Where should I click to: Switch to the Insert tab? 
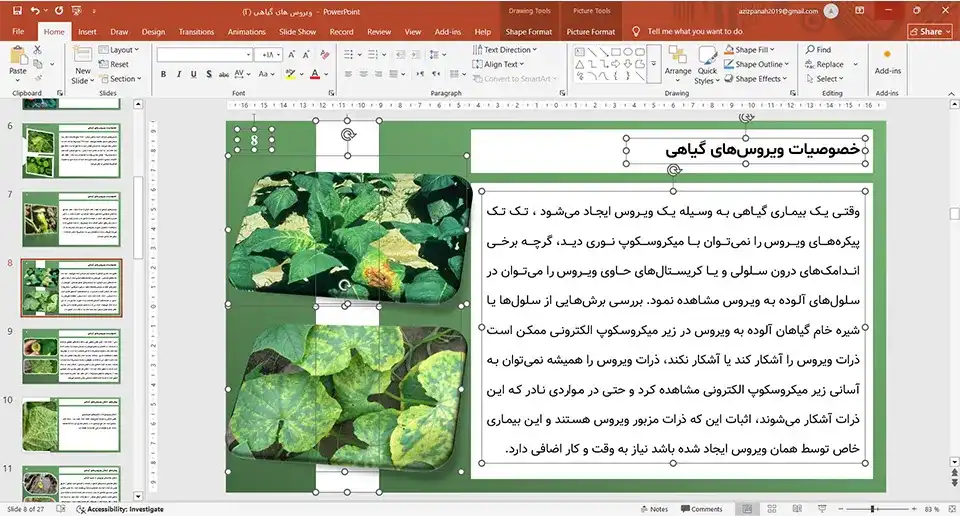[87, 31]
